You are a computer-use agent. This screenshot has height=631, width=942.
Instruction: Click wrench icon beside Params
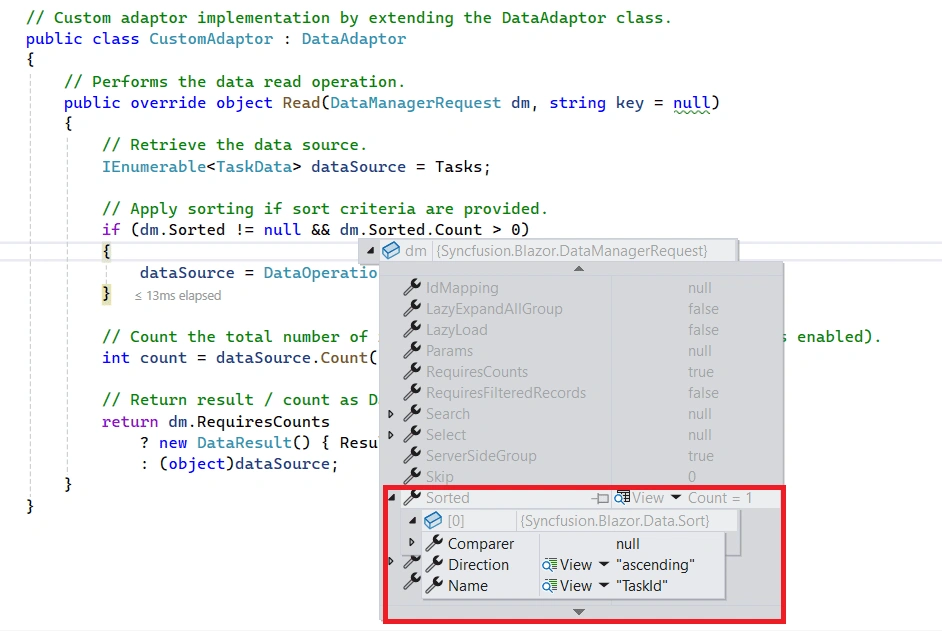pyautogui.click(x=412, y=350)
